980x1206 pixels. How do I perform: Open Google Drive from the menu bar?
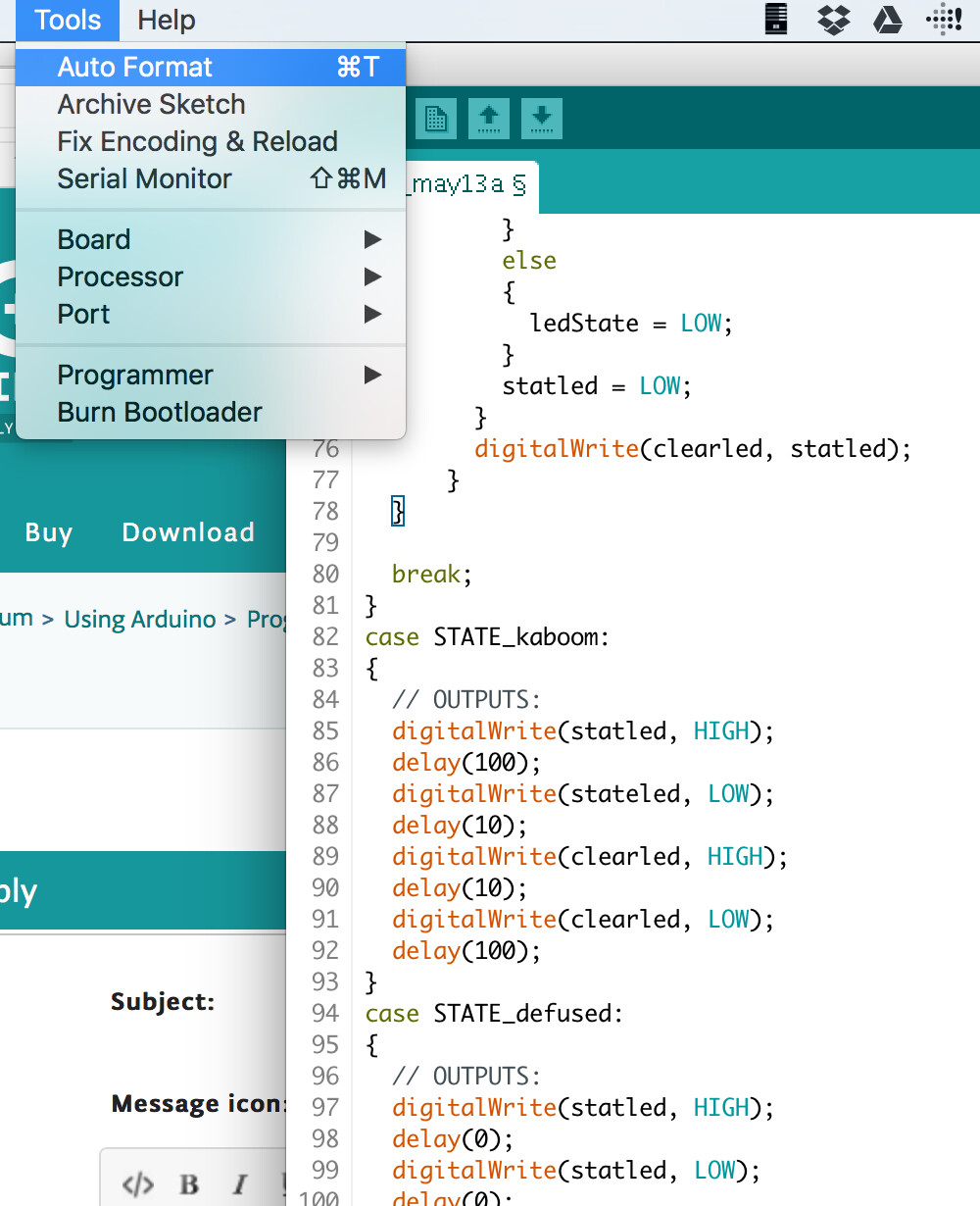(x=887, y=20)
